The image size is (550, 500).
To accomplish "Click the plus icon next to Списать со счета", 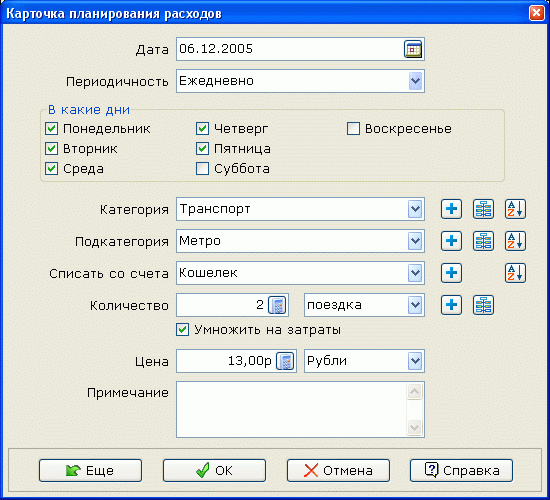I will click(x=451, y=273).
